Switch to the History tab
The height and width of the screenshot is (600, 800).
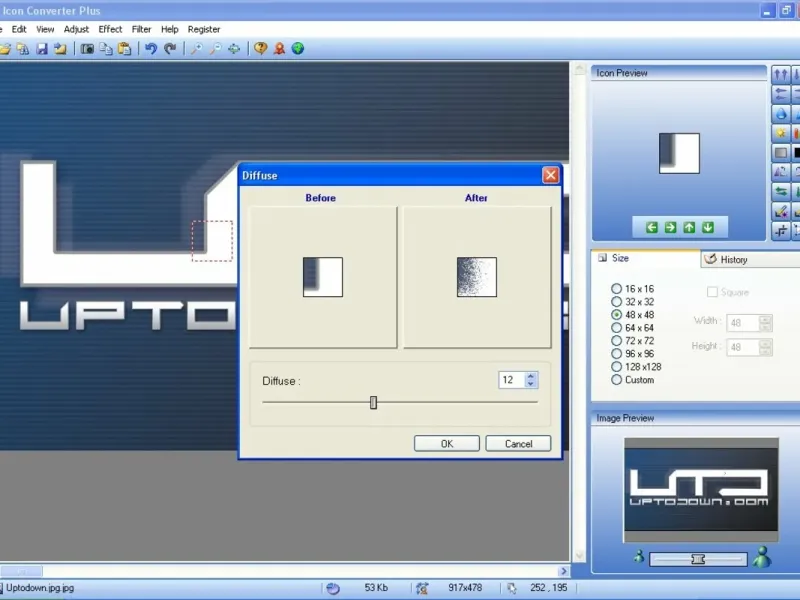[750, 260]
